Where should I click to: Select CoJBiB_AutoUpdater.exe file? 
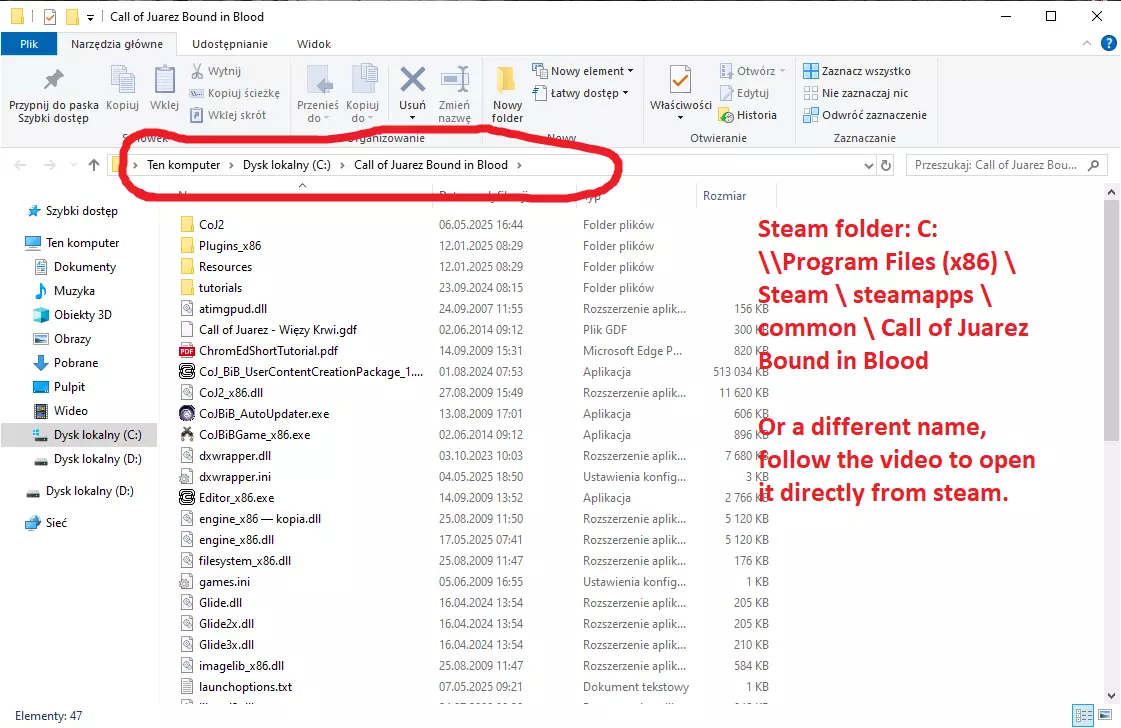click(x=255, y=413)
